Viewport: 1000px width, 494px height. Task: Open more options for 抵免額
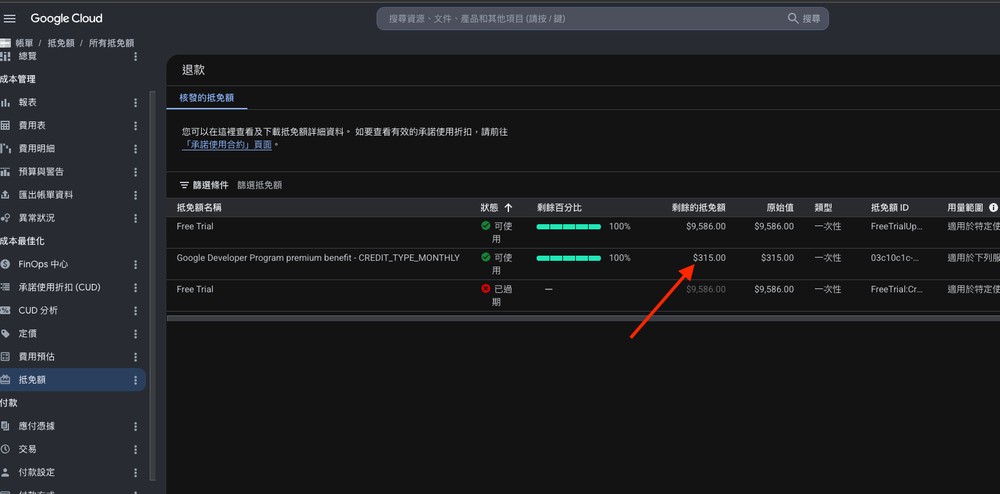pyautogui.click(x=135, y=380)
